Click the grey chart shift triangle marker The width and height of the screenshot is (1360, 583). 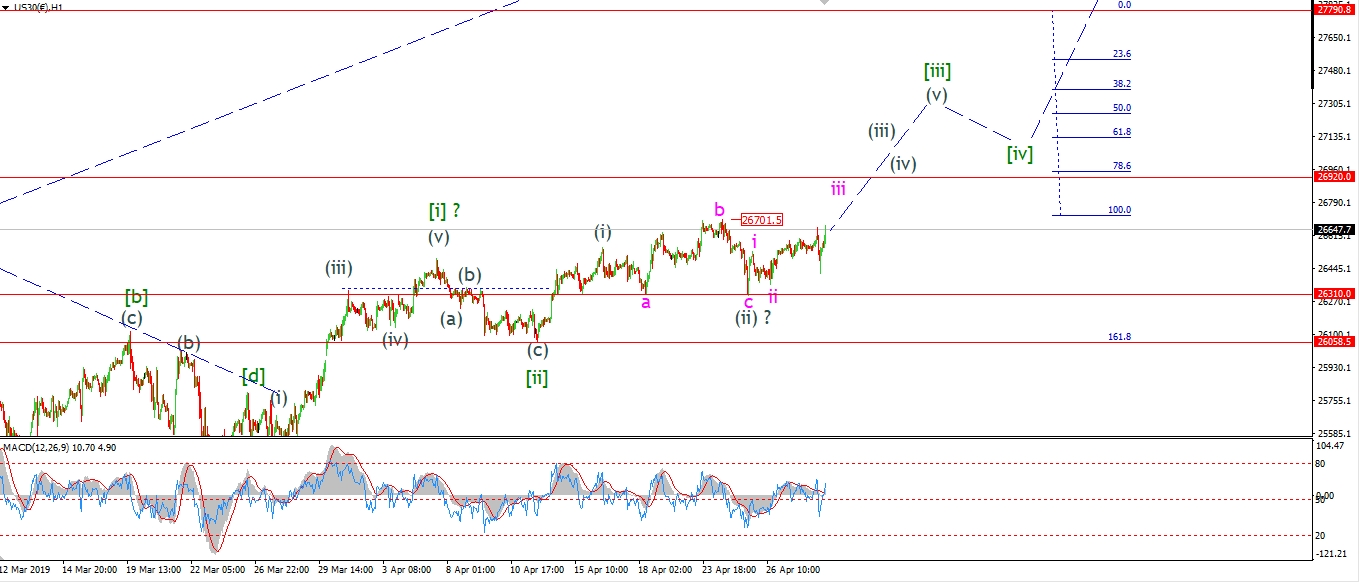click(x=824, y=3)
